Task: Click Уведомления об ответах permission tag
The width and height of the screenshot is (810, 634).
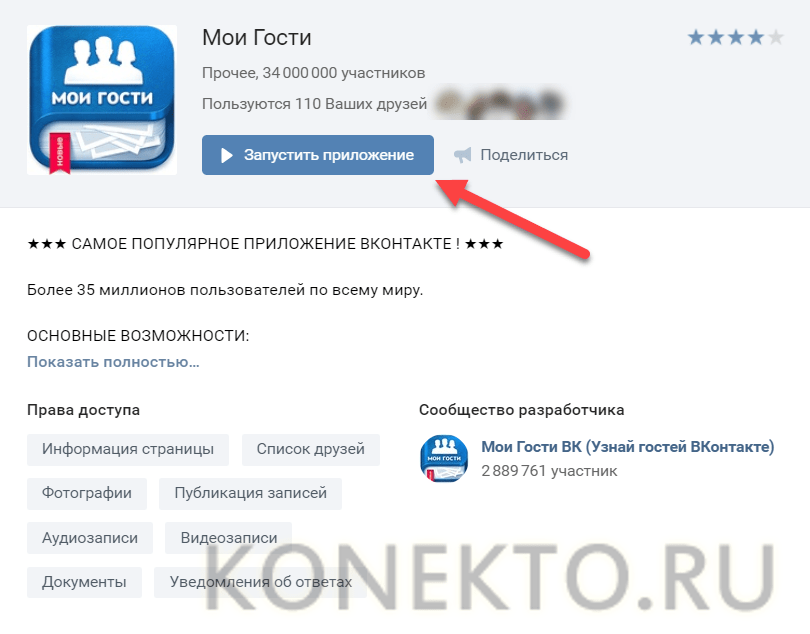Action: (260, 582)
